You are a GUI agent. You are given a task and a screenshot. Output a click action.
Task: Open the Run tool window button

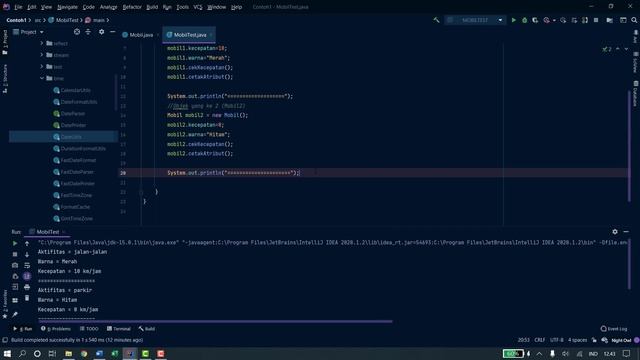point(23,329)
